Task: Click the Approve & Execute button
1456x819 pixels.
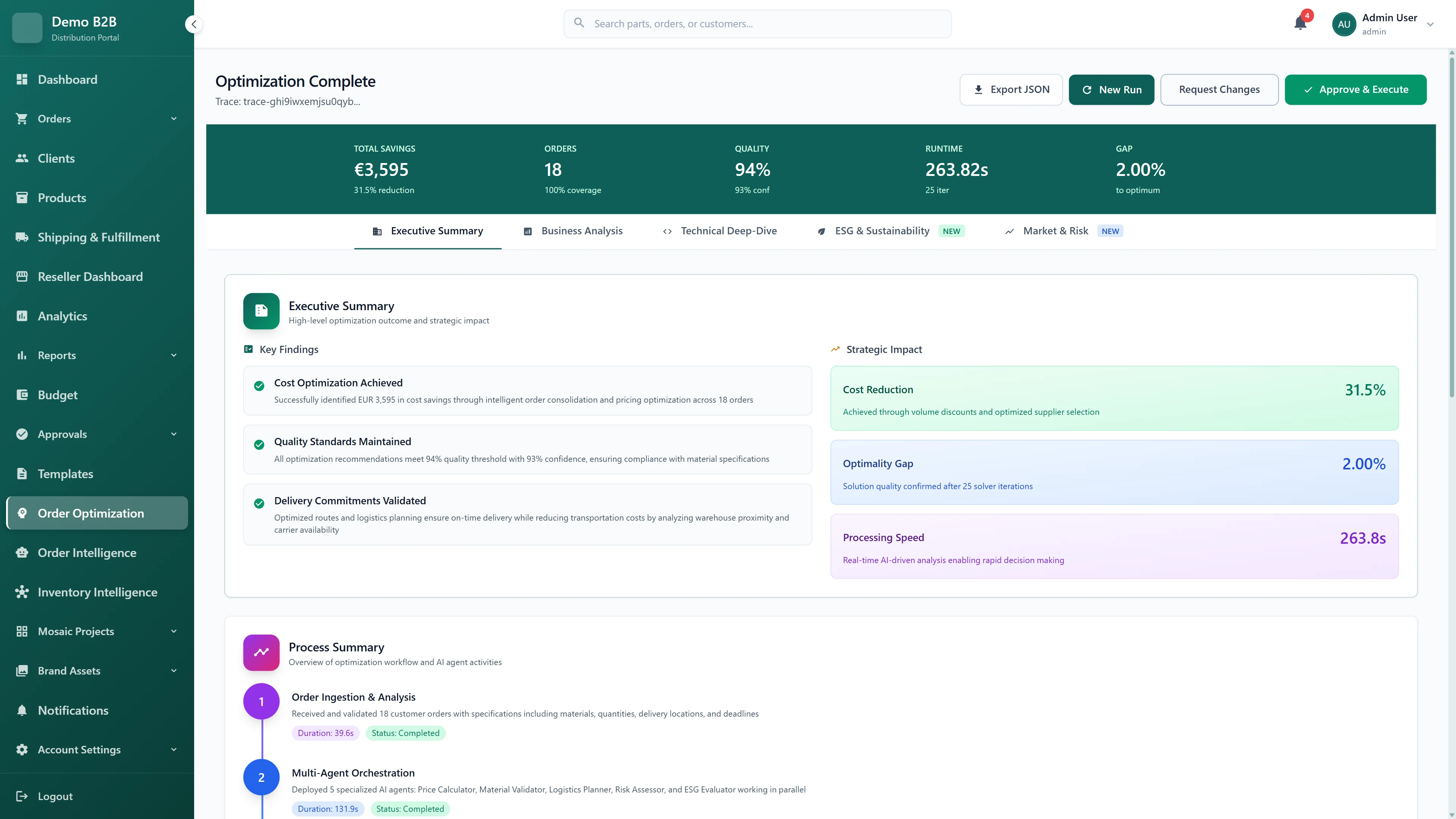Action: [1356, 89]
